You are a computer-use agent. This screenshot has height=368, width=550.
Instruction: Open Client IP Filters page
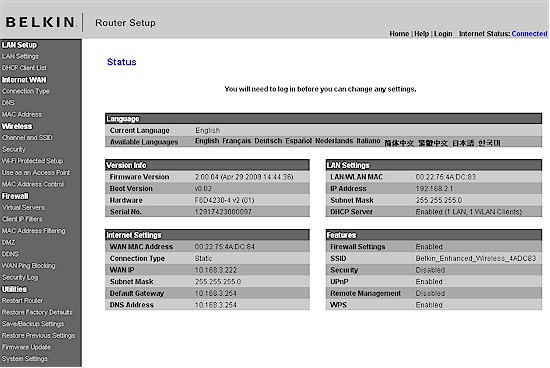pyautogui.click(x=22, y=219)
